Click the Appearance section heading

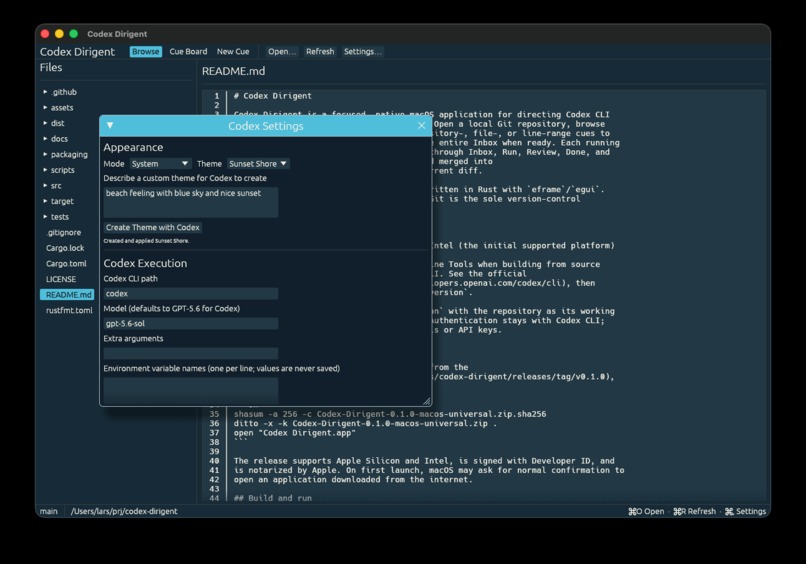133,147
